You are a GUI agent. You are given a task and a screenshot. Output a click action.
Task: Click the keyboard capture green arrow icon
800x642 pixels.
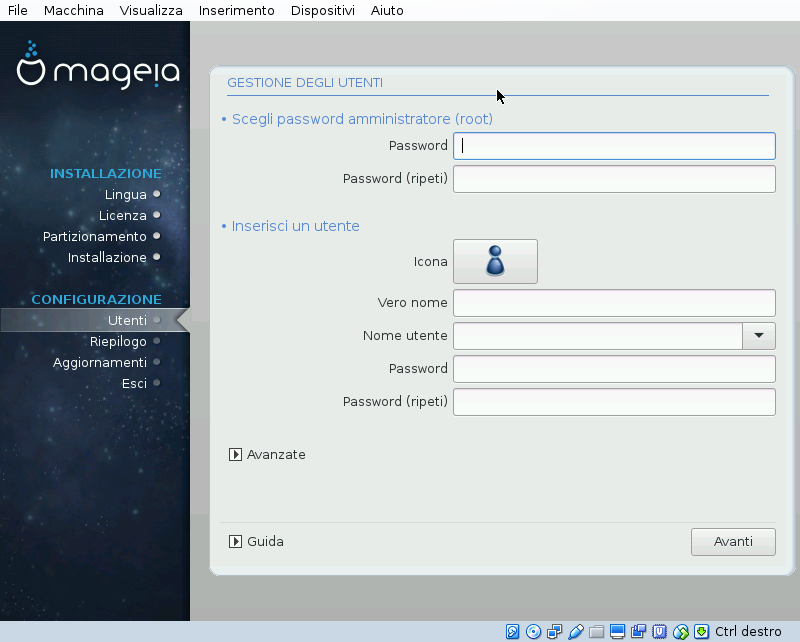click(x=702, y=632)
